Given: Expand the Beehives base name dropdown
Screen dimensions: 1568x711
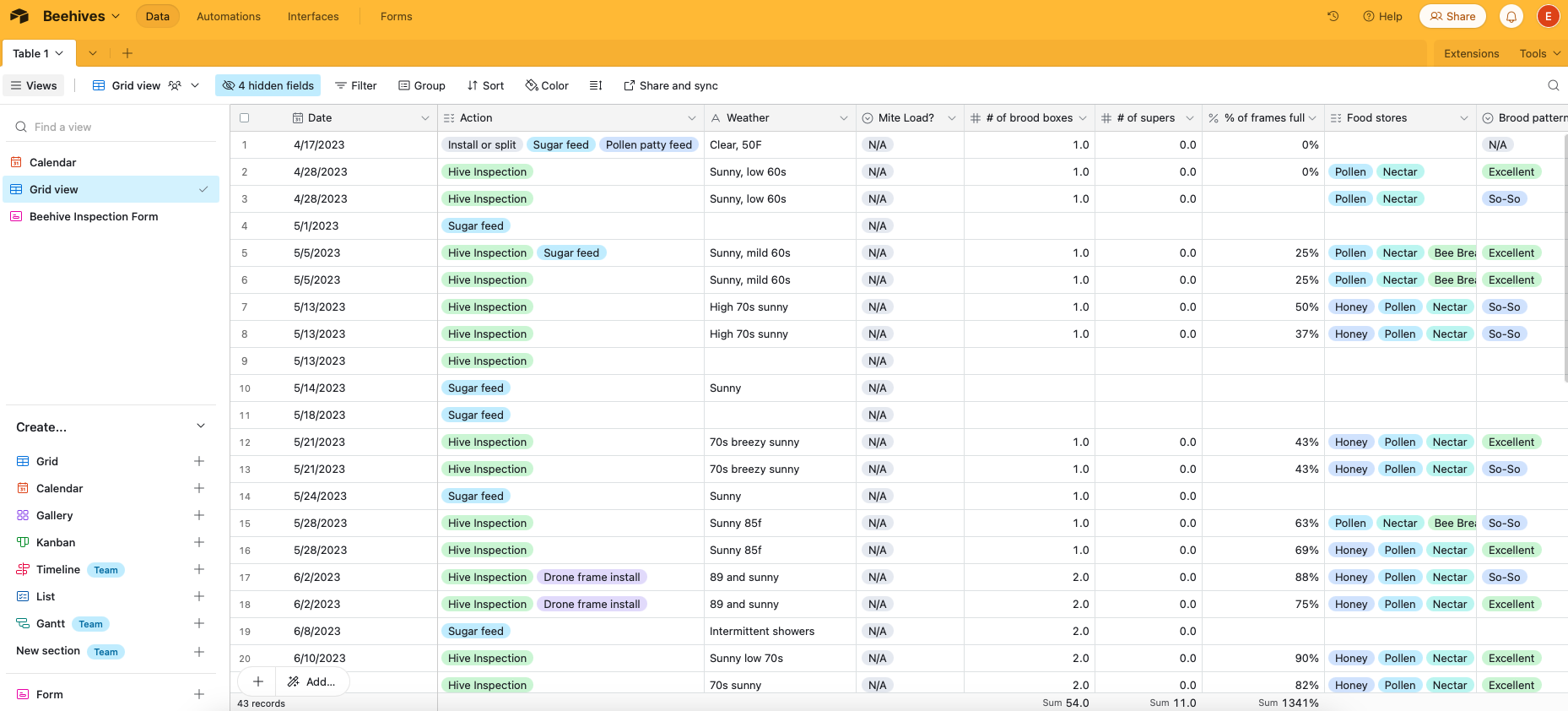Looking at the screenshot, I should (x=81, y=16).
